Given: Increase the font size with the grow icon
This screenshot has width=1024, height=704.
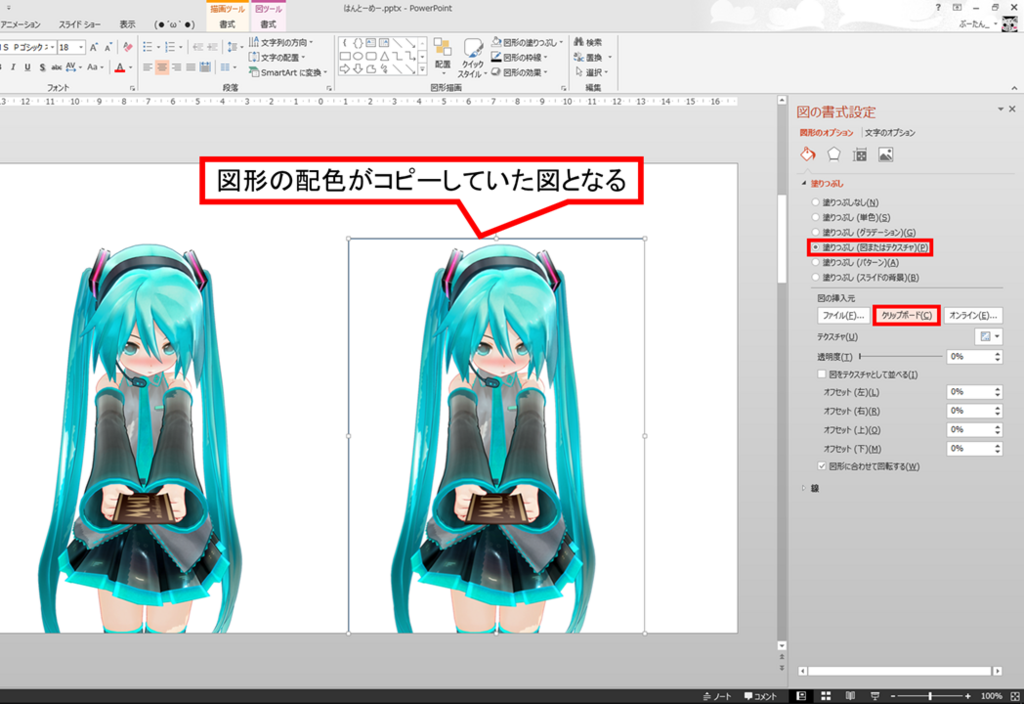Looking at the screenshot, I should (x=94, y=47).
